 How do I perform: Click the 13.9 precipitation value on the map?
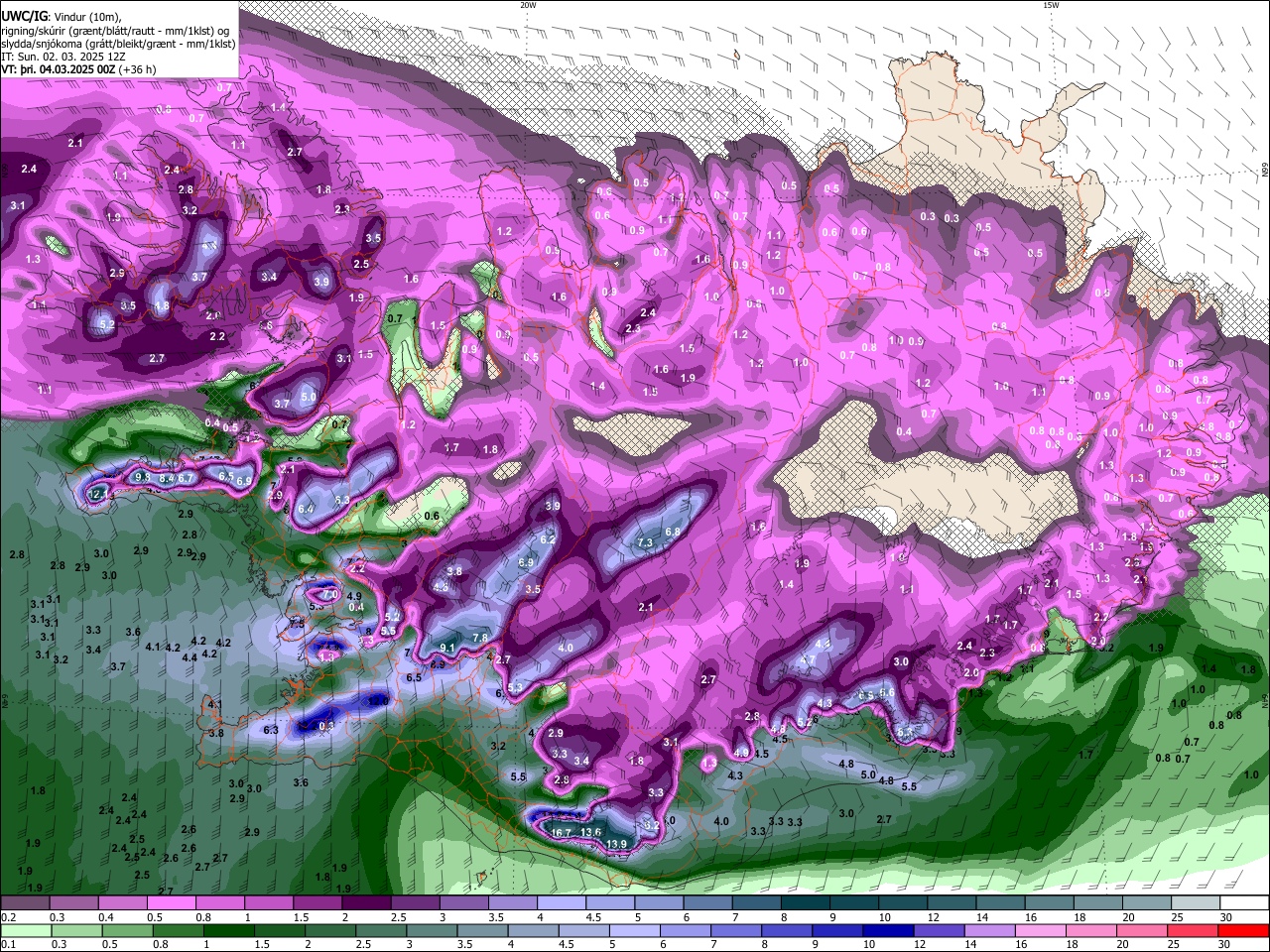616,844
